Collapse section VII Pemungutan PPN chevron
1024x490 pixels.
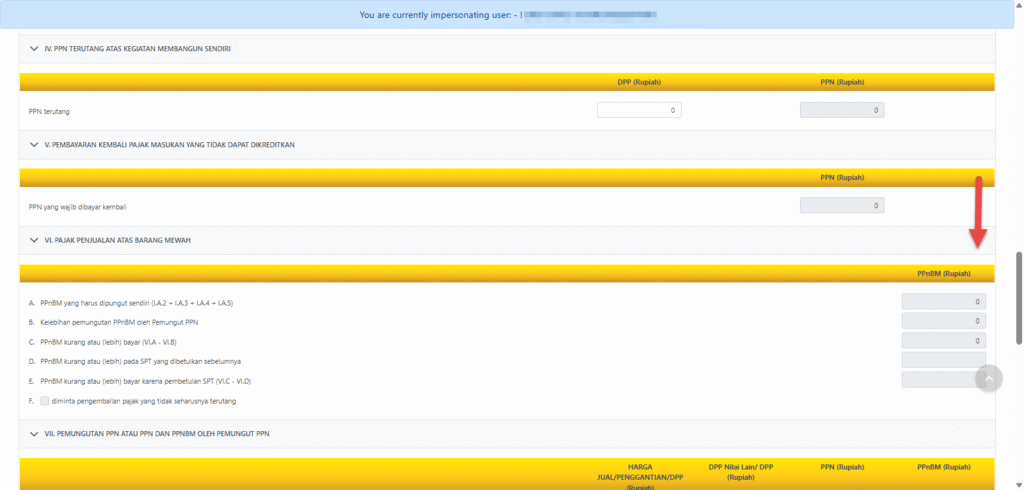point(34,433)
